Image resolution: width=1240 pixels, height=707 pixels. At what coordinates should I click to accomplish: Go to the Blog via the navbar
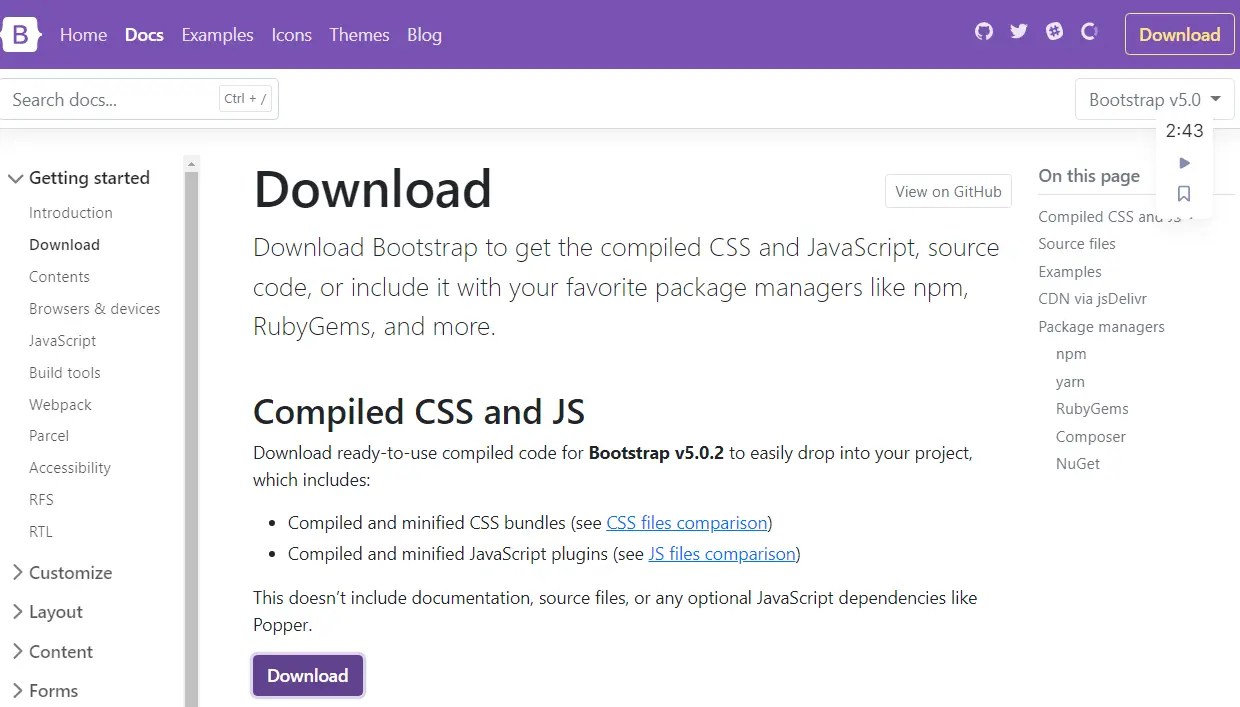pos(424,35)
